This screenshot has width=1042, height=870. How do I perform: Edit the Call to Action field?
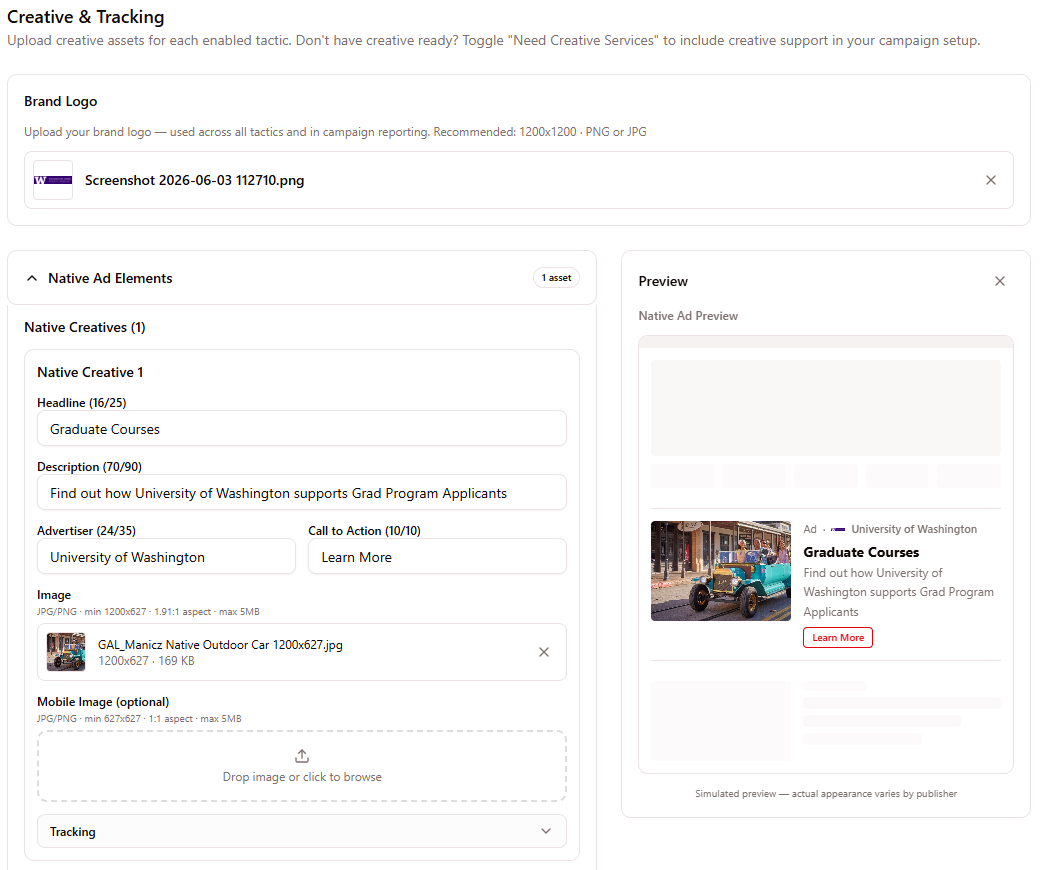(x=437, y=556)
